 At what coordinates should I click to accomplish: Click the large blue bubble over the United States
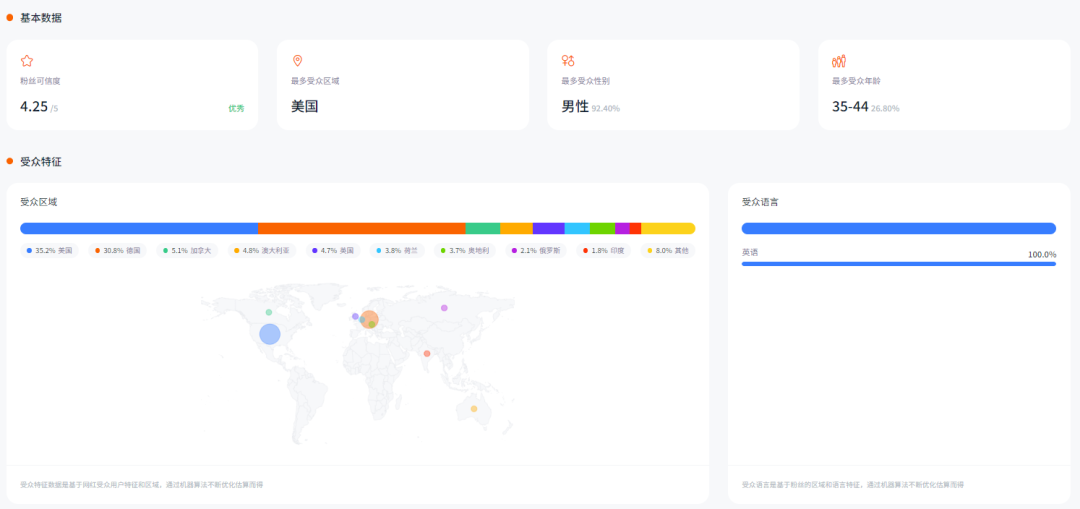pos(270,334)
